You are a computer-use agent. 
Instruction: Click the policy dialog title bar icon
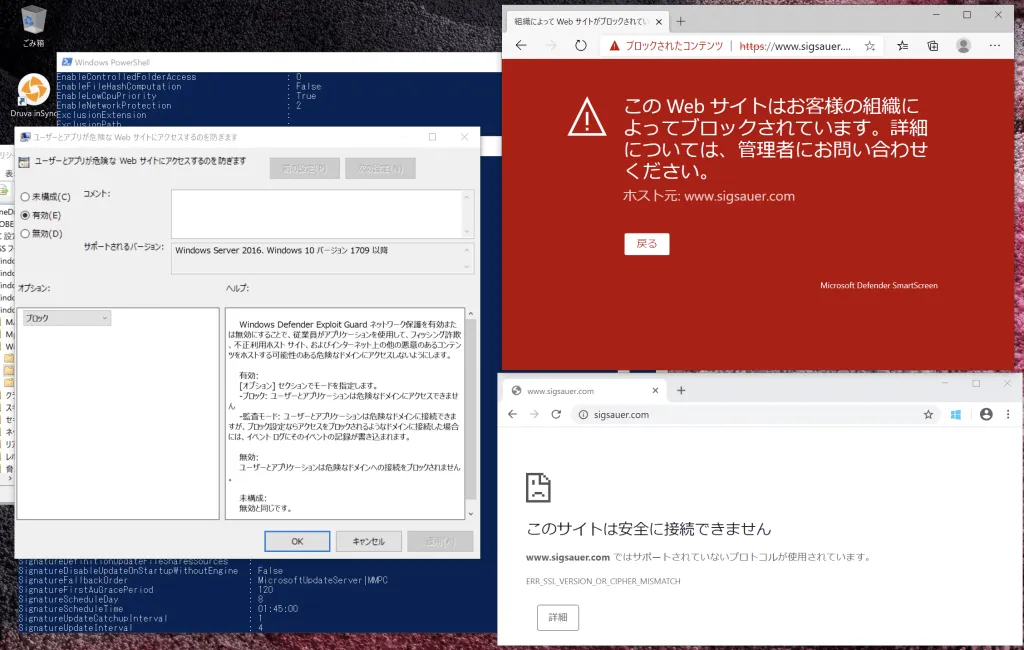pyautogui.click(x=25, y=137)
